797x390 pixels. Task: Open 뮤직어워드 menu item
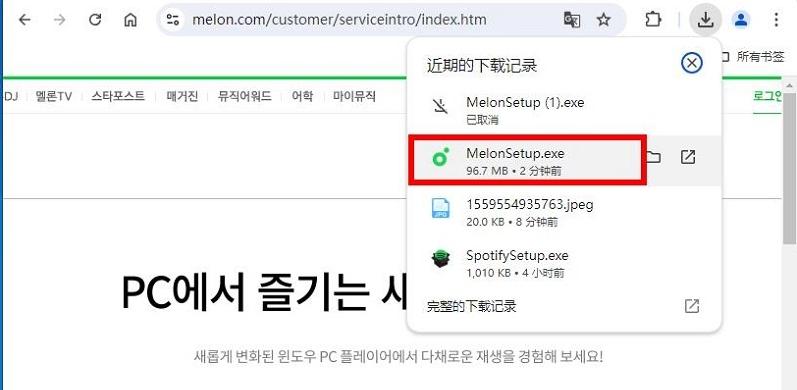244,96
